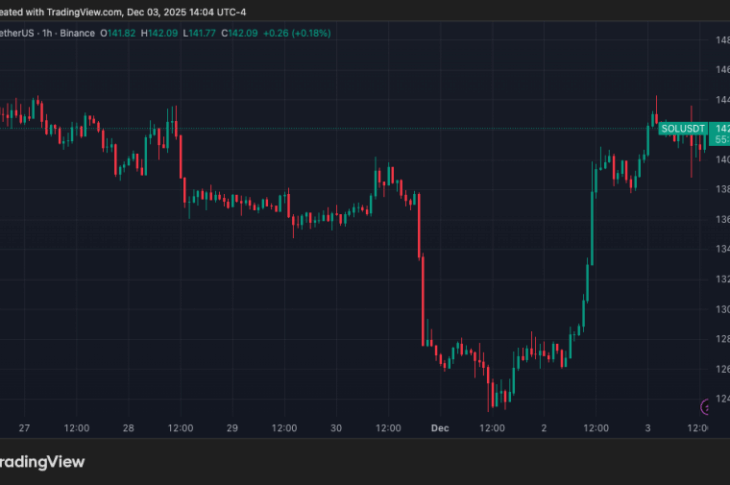Click the '3' date label on time axis
The height and width of the screenshot is (485, 730).
648,428
